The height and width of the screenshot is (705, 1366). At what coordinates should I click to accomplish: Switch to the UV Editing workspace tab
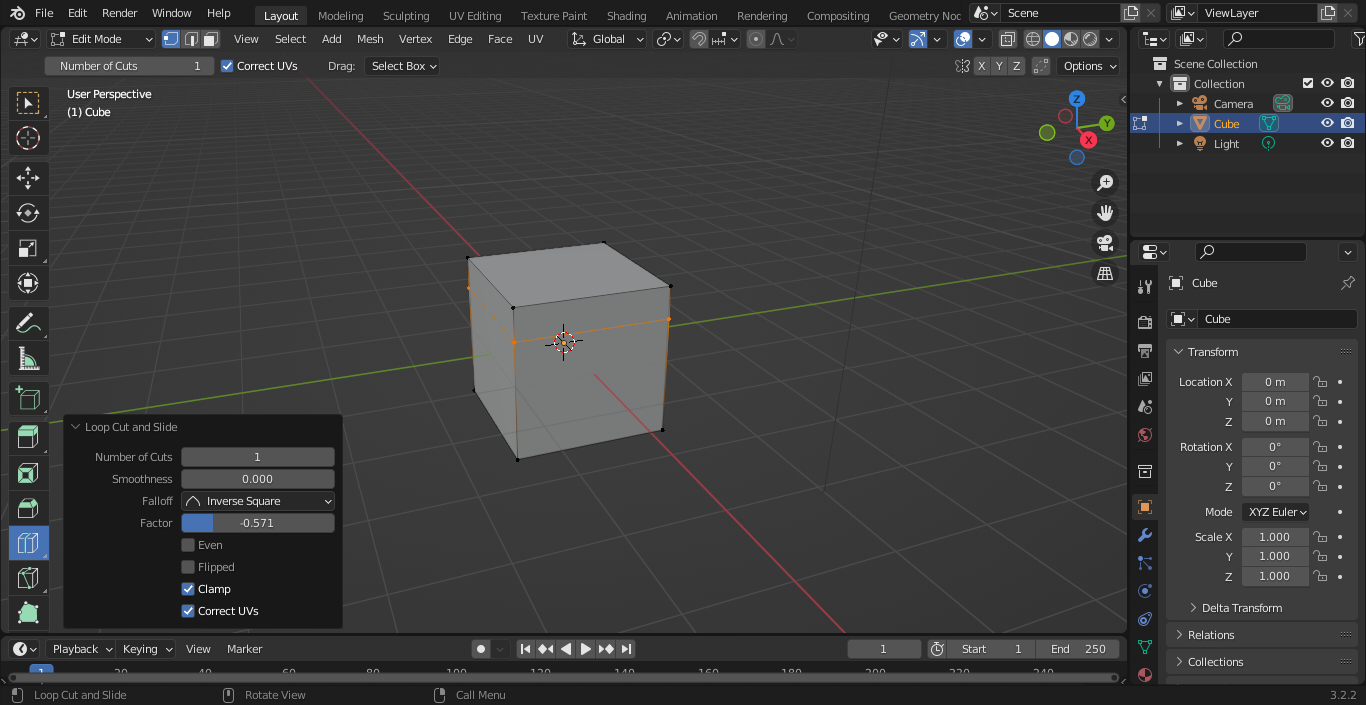click(475, 15)
